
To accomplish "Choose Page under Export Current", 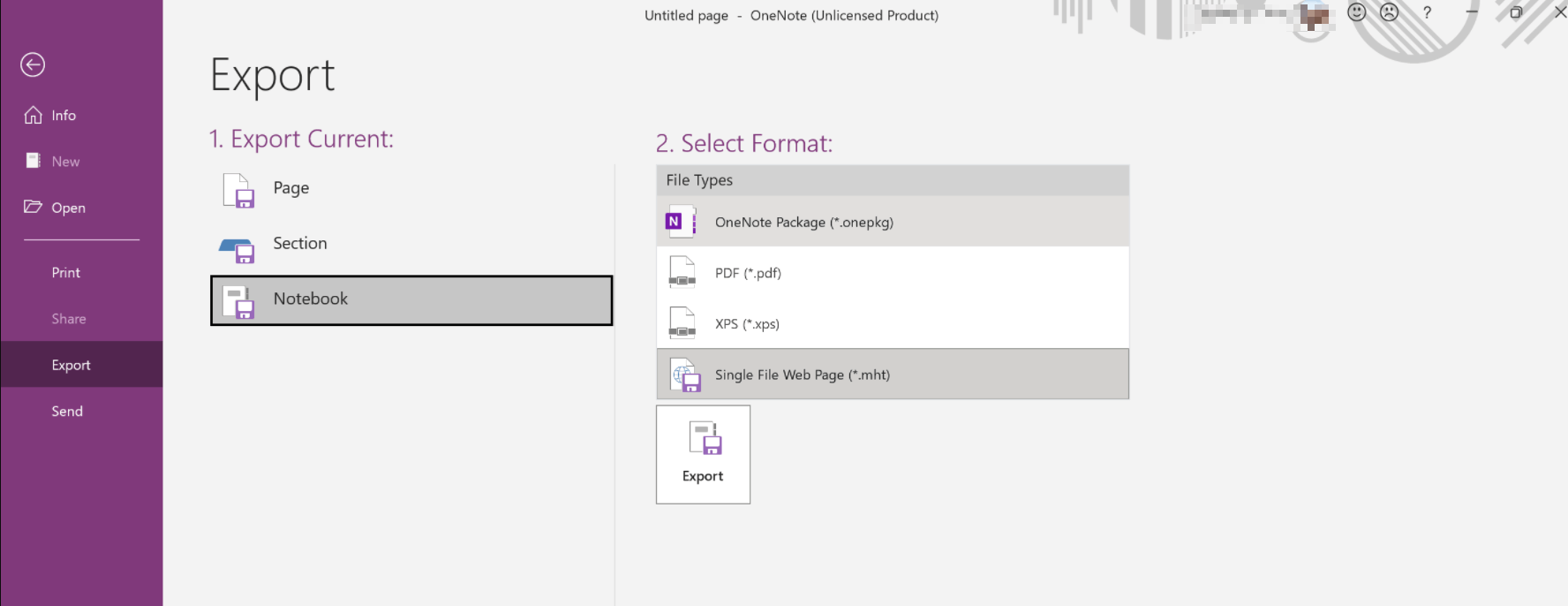I will (411, 189).
